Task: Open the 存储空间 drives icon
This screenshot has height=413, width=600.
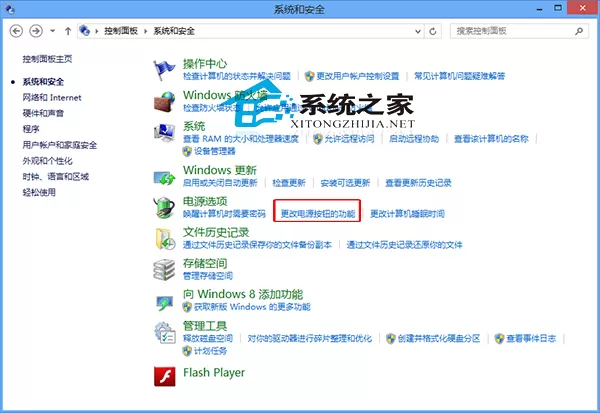Action: 165,270
